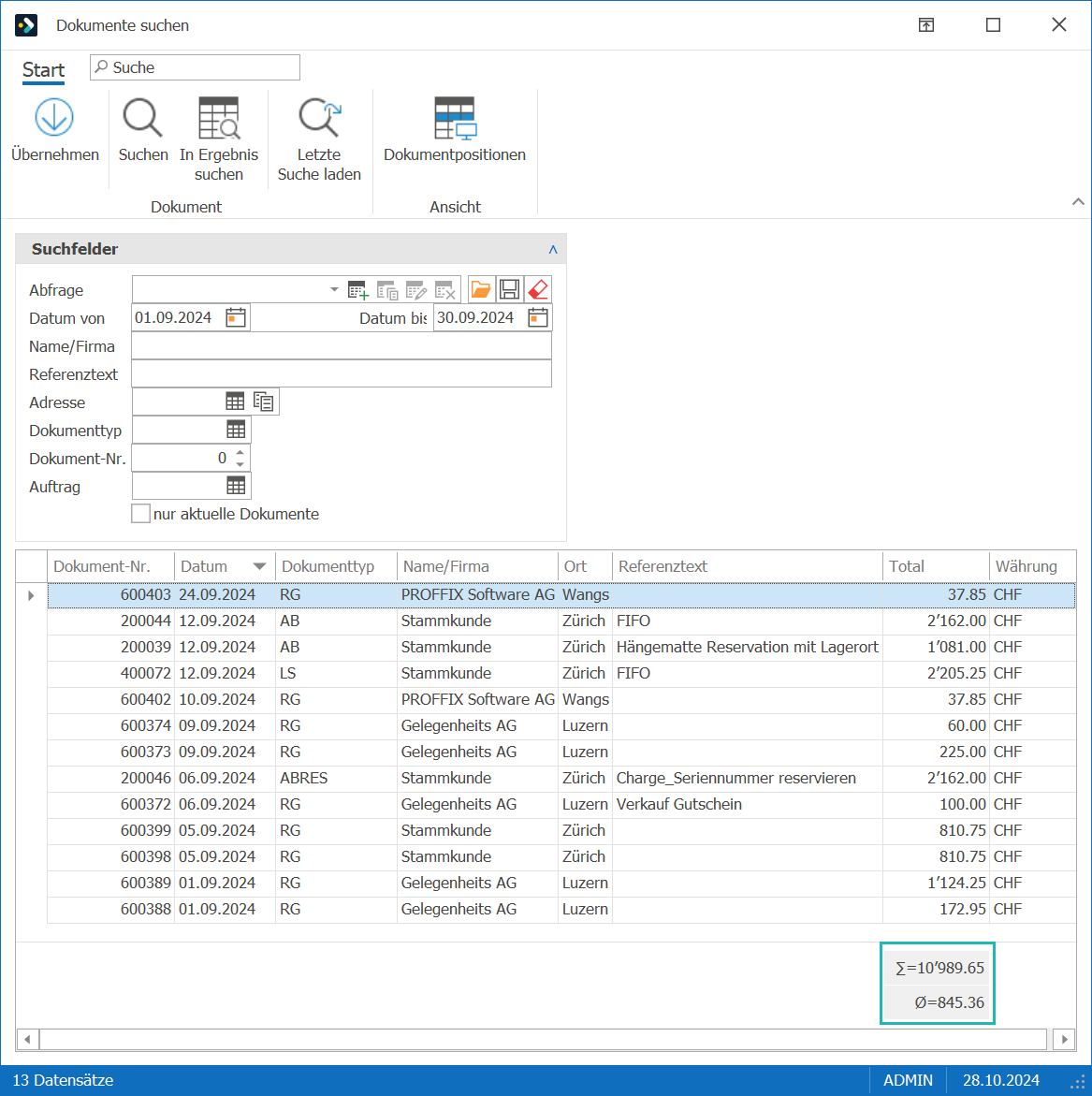1092x1096 pixels.
Task: Click the copy Abfrage icon
Action: 387,289
